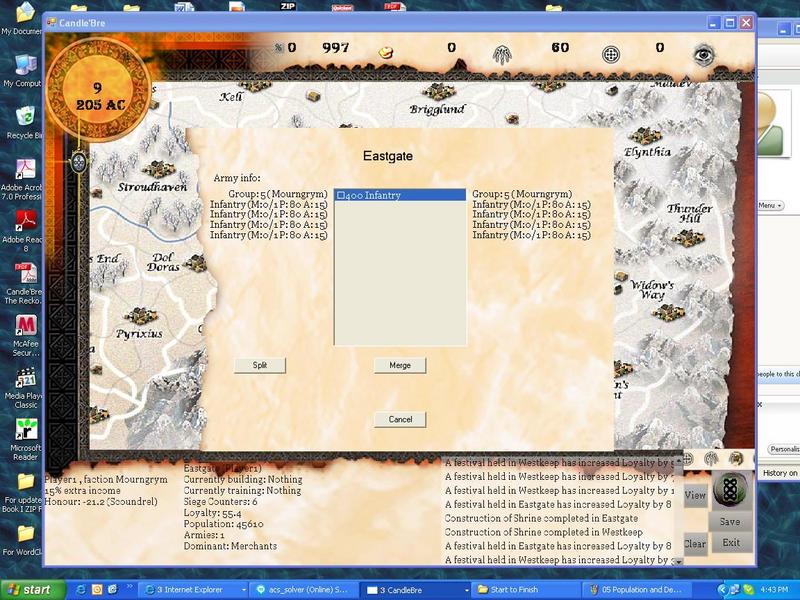Open the 3 CandleBre taskbar group
800x600 pixels.
click(x=415, y=590)
